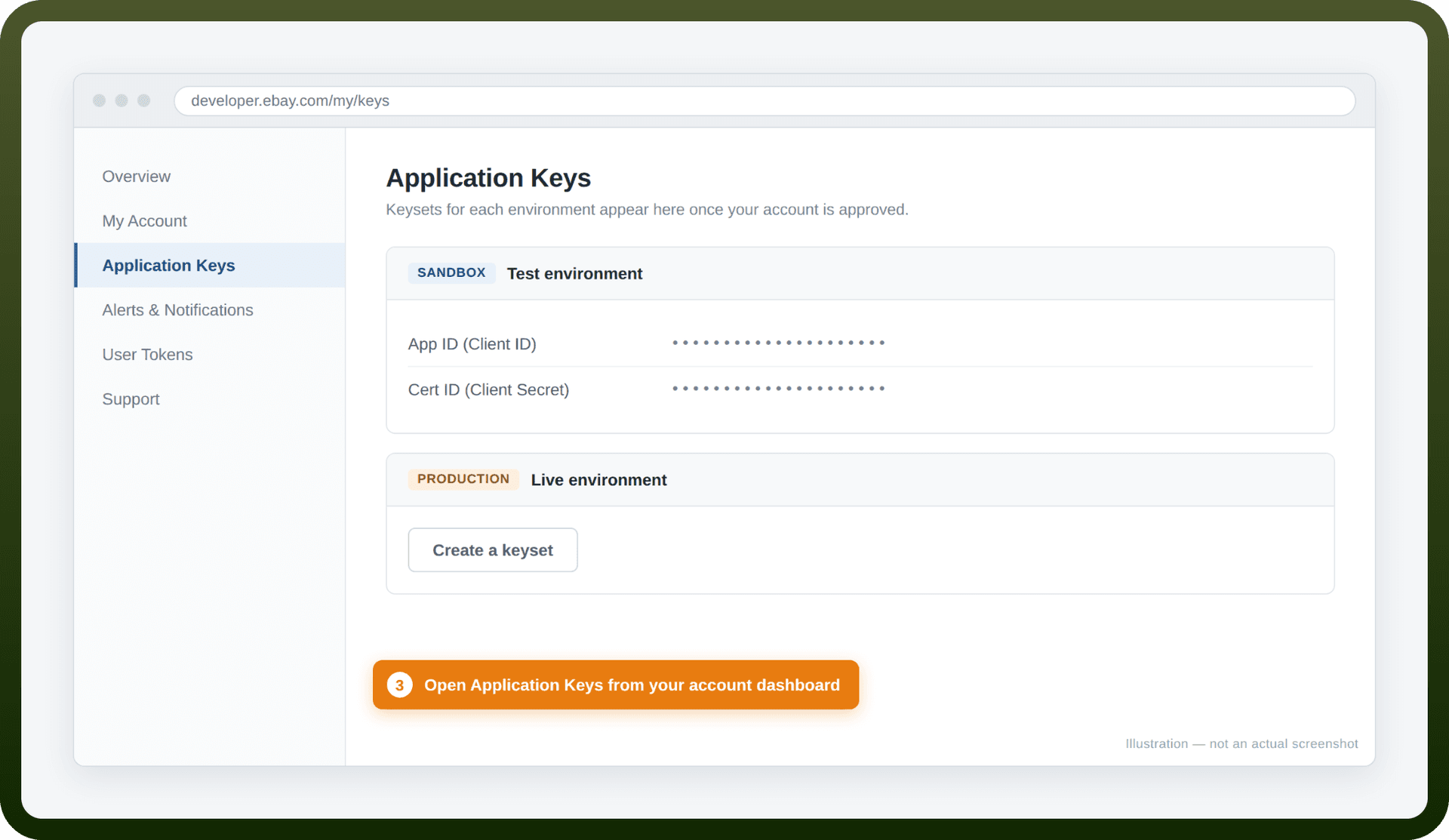Click the Test environment heading
Screen dimensions: 1449x840
(x=574, y=274)
